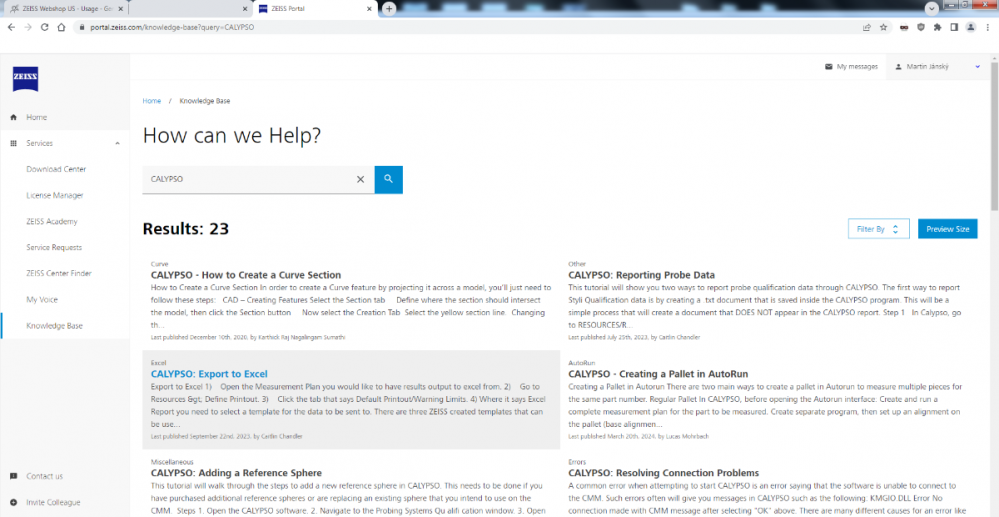This screenshot has width=999, height=517.
Task: Click the sunglasses extension icon in toolbar
Action: 904,27
